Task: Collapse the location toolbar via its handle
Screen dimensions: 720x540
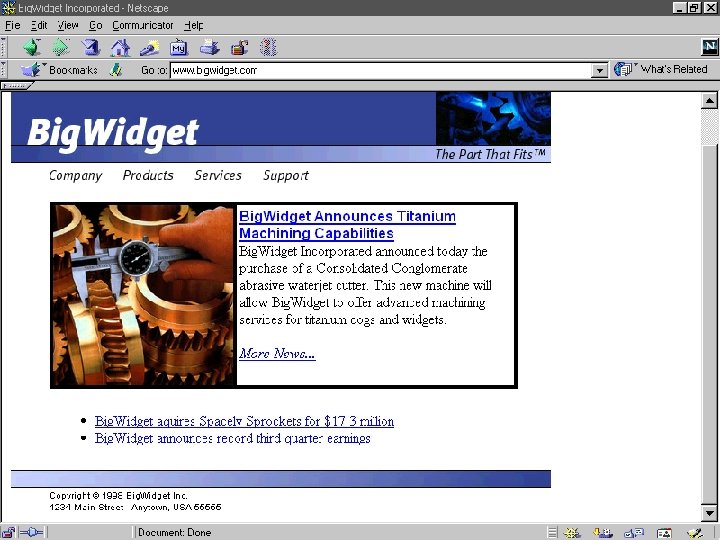Action: point(4,70)
